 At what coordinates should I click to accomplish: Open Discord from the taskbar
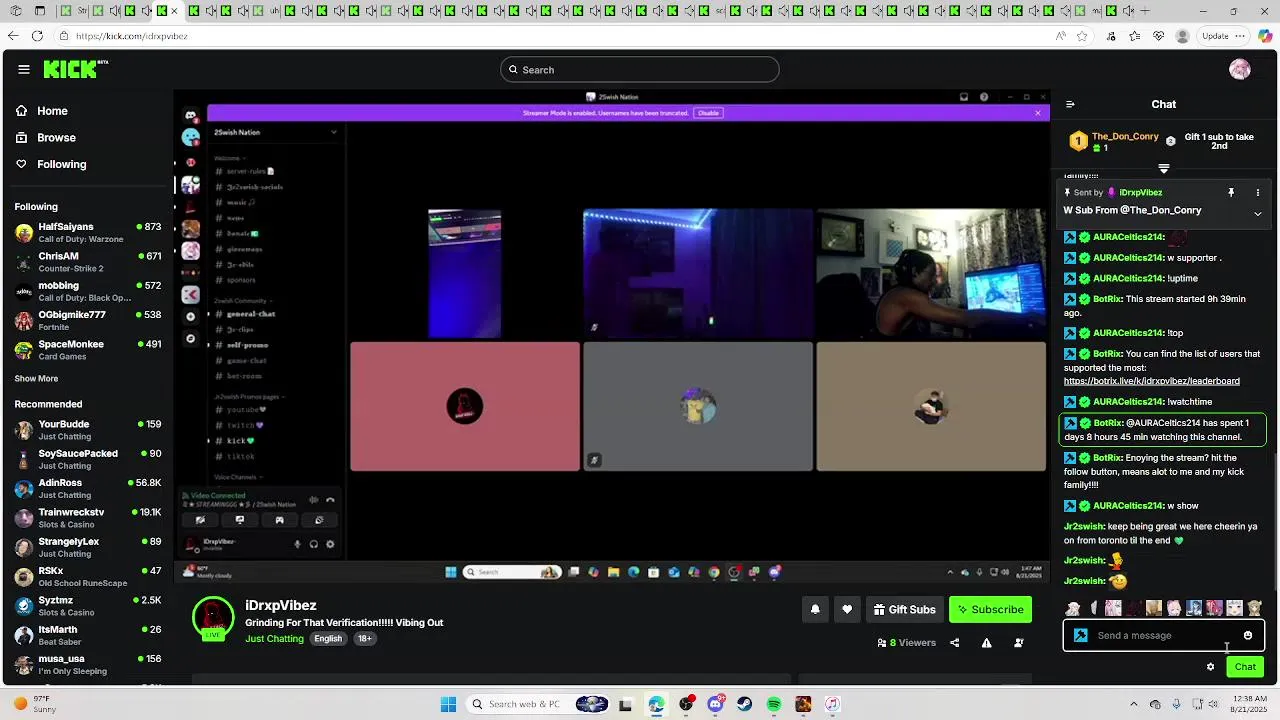pos(715,704)
